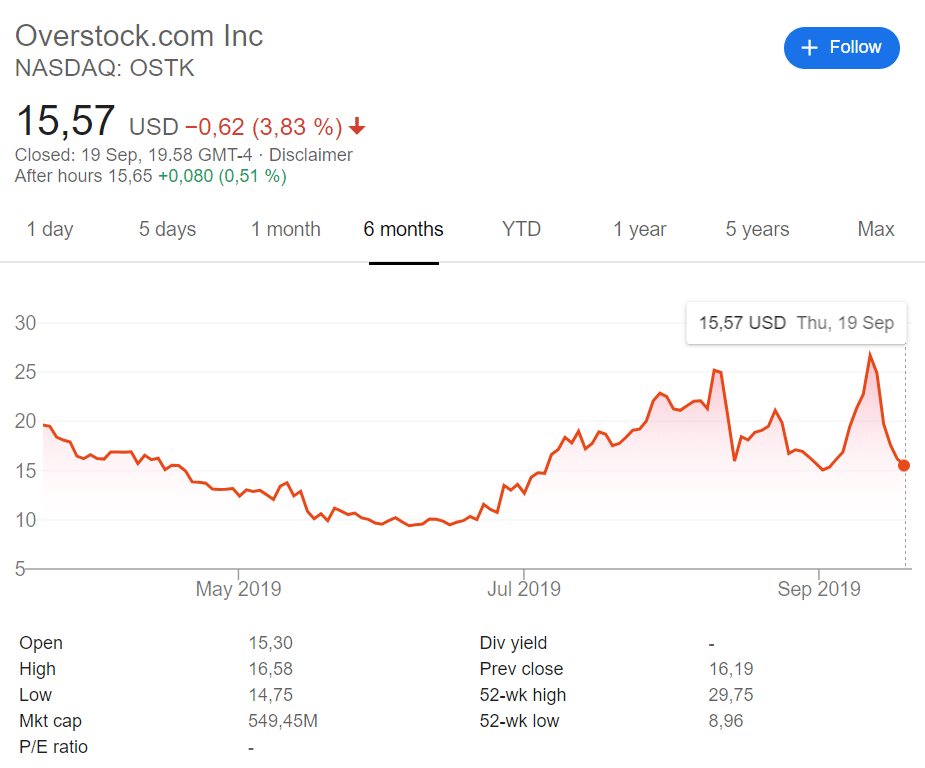Click the Follow button
The image size is (925, 768).
[x=841, y=48]
